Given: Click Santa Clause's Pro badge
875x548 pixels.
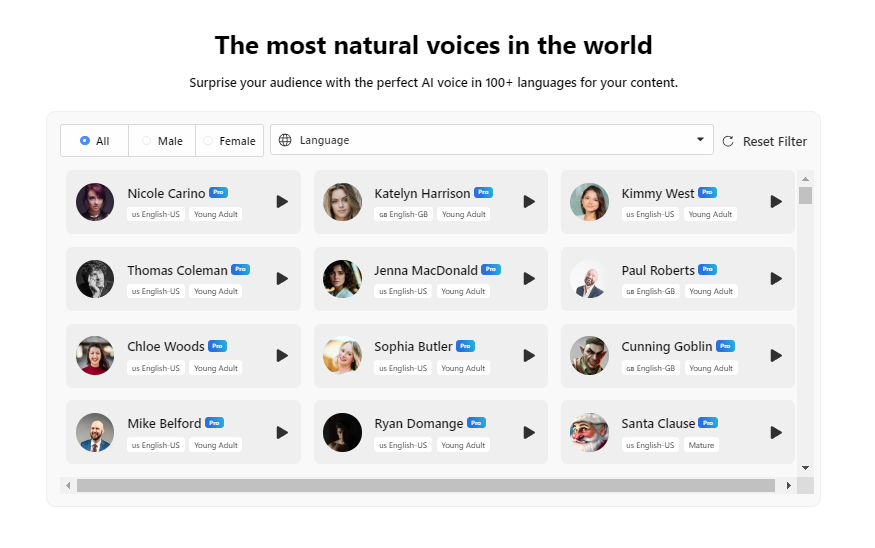Looking at the screenshot, I should click(x=708, y=424).
